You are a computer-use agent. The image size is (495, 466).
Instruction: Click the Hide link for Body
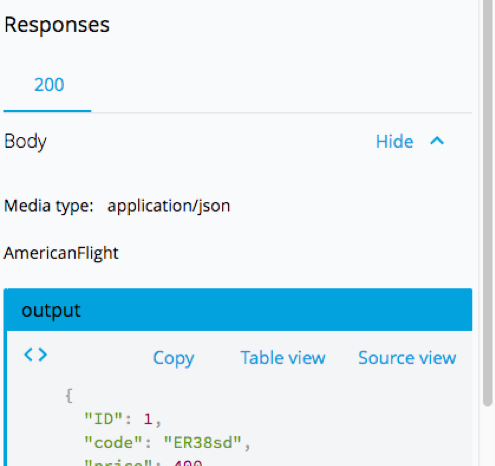point(395,141)
